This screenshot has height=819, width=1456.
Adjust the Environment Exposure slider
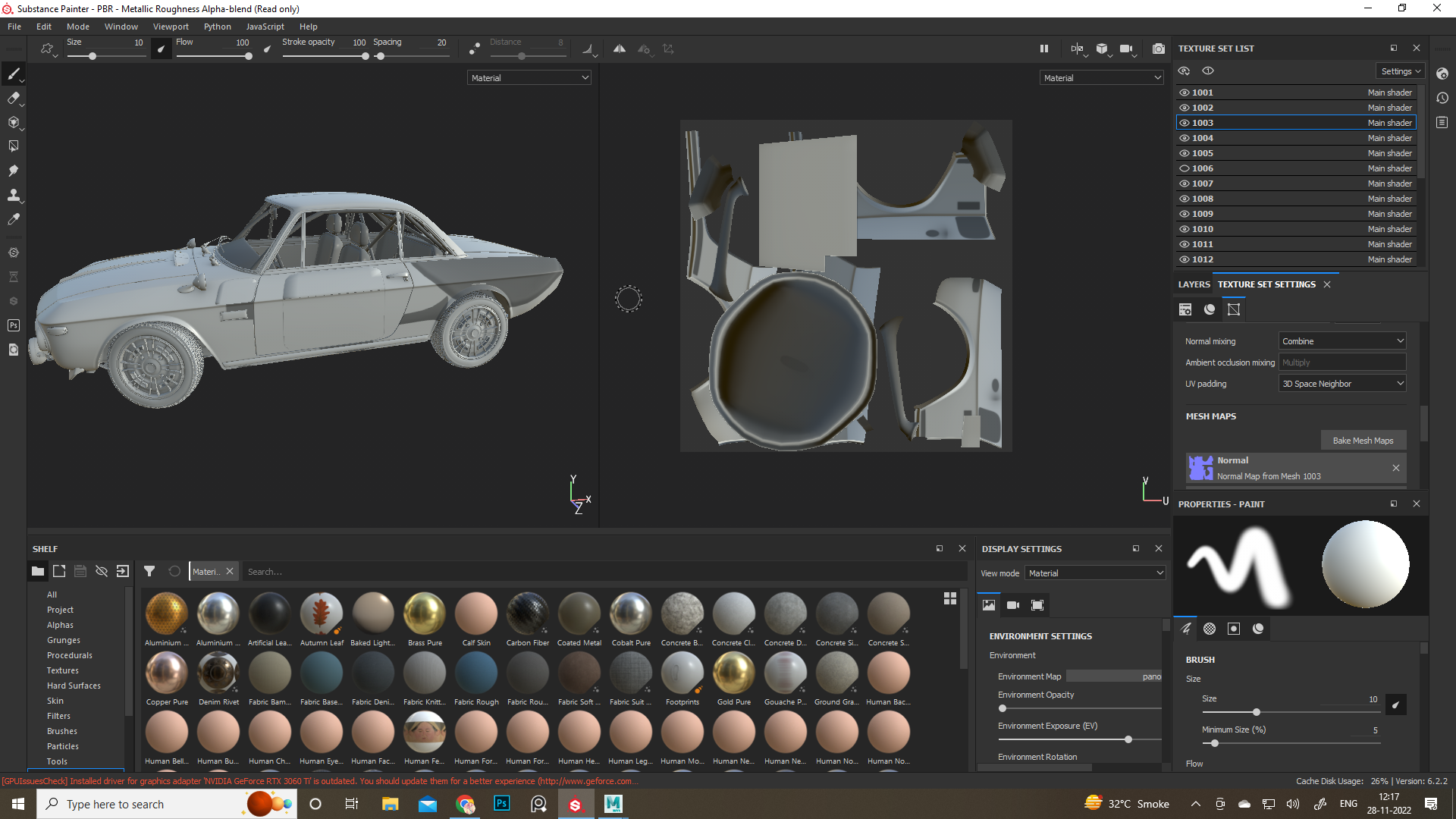pyautogui.click(x=1080, y=739)
